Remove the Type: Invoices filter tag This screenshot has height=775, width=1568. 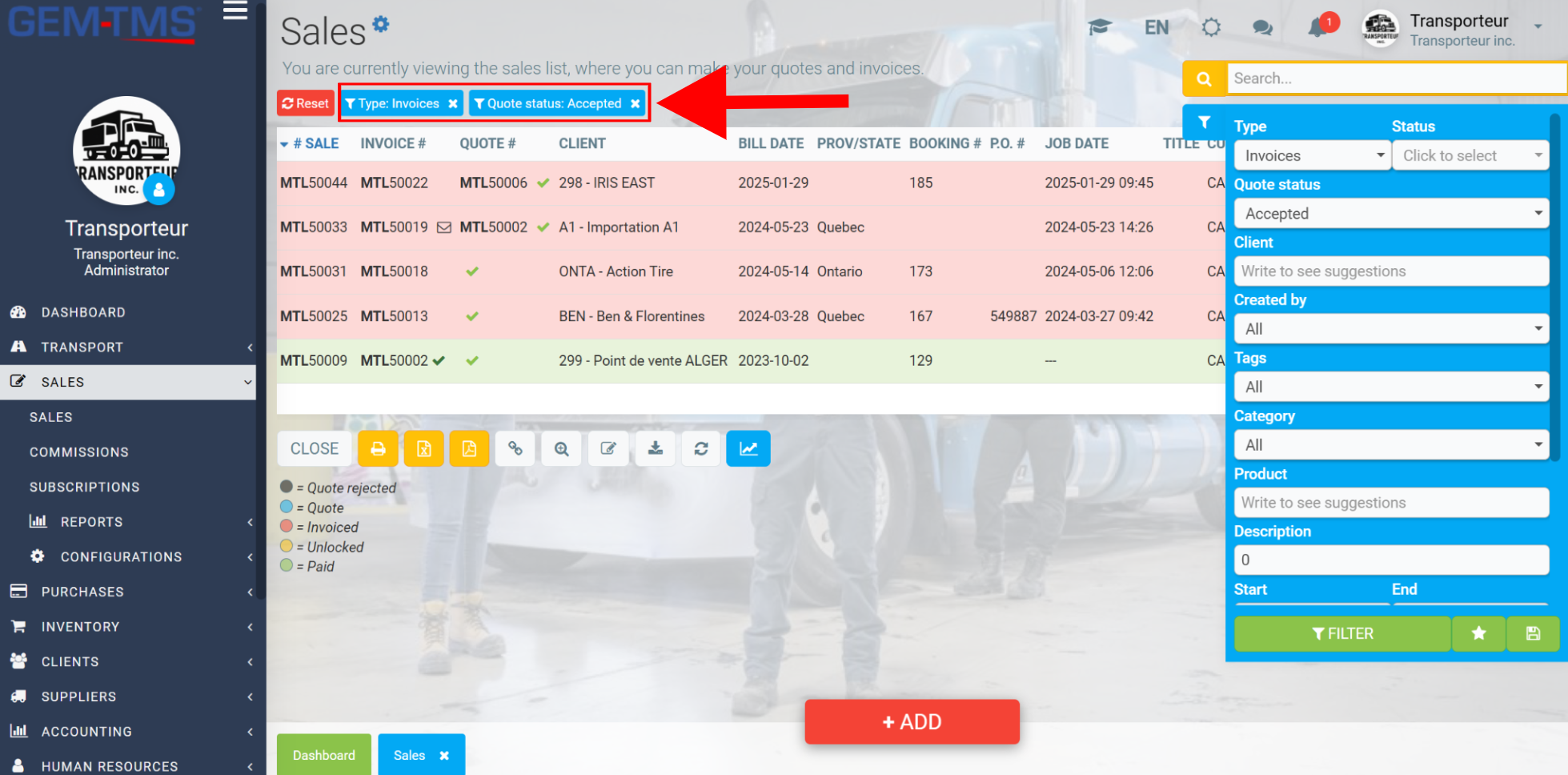453,104
